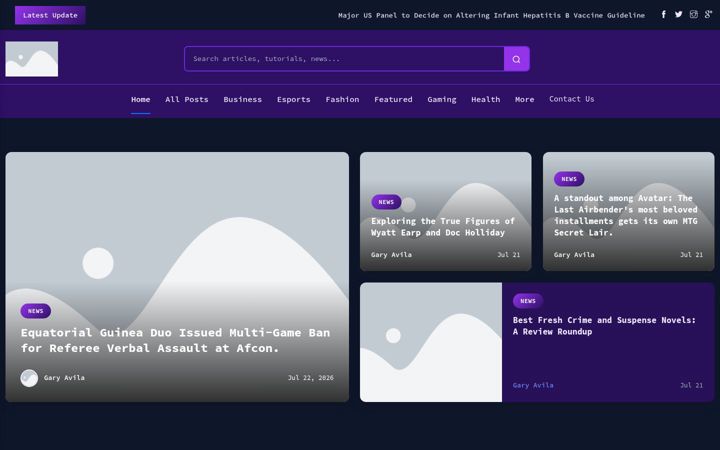
Task: Open the Equatorial Guinea Duo article headline
Action: tap(175, 340)
